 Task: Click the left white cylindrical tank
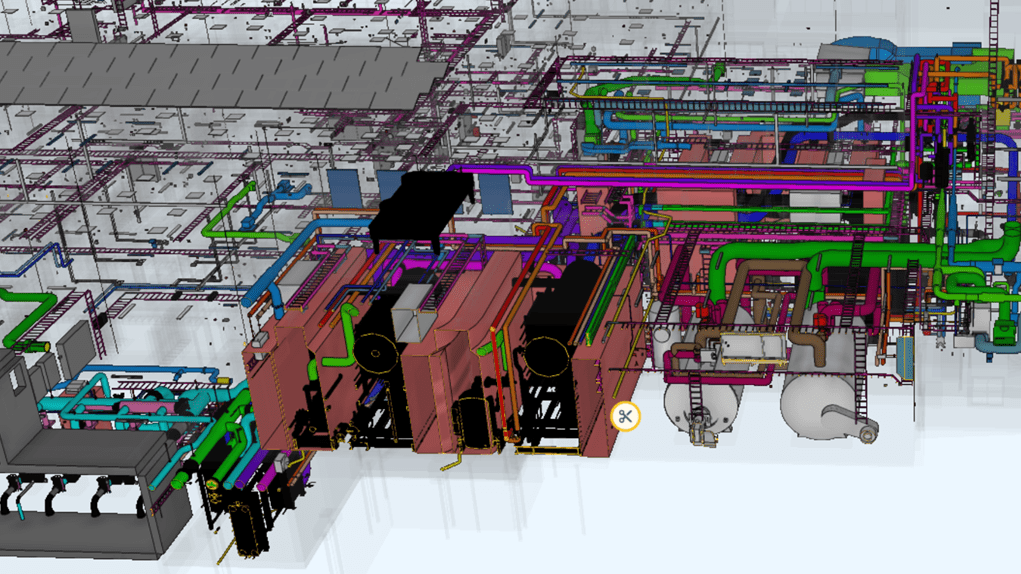[x=698, y=398]
